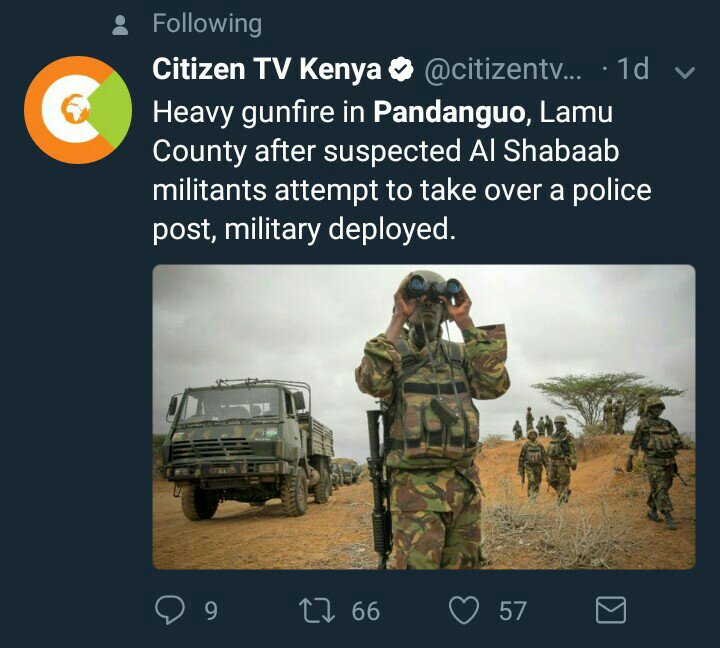720x648 pixels.
Task: Expand tweet options down-chevron
Action: click(685, 72)
